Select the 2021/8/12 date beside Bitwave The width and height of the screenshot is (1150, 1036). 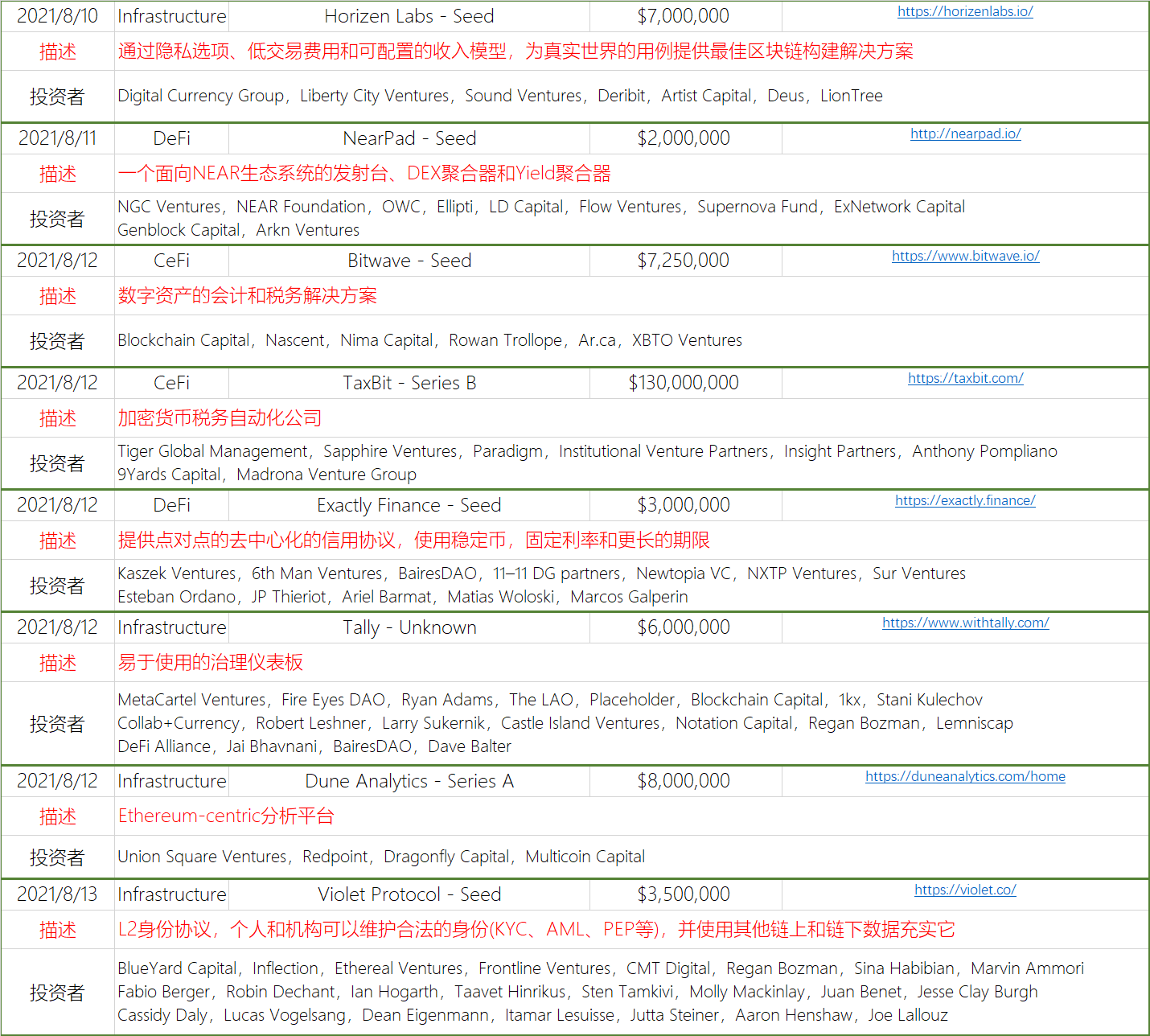click(57, 261)
